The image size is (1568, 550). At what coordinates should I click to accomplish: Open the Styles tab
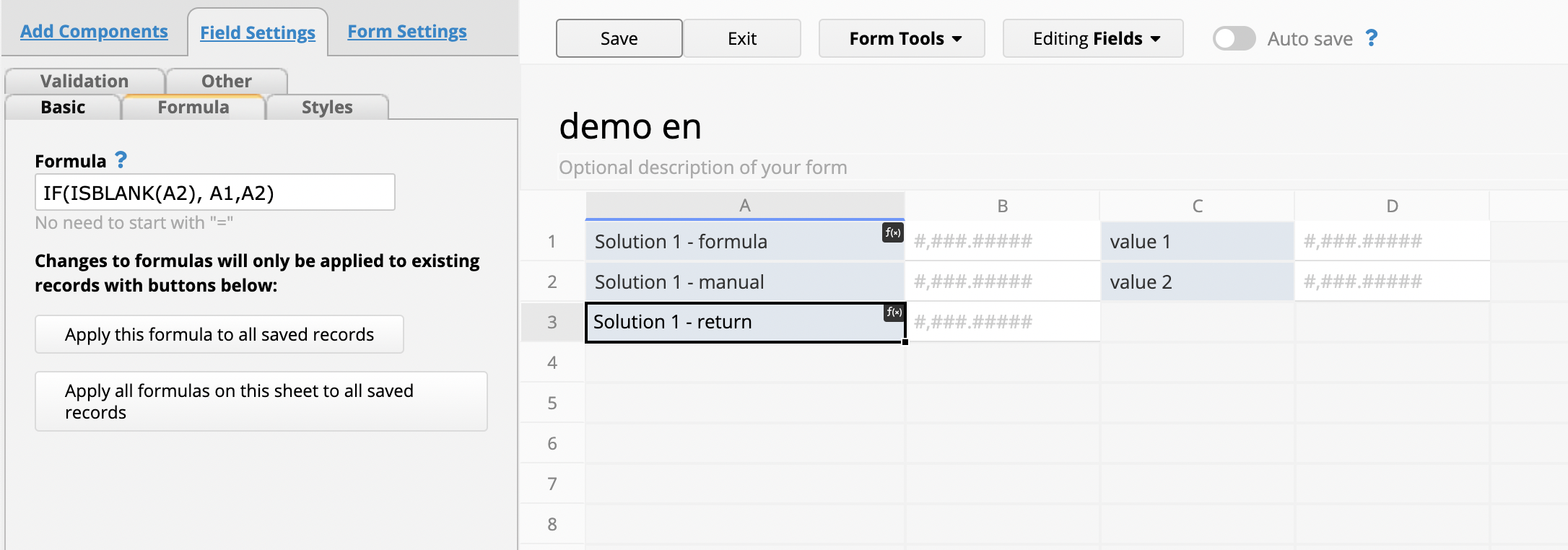327,108
